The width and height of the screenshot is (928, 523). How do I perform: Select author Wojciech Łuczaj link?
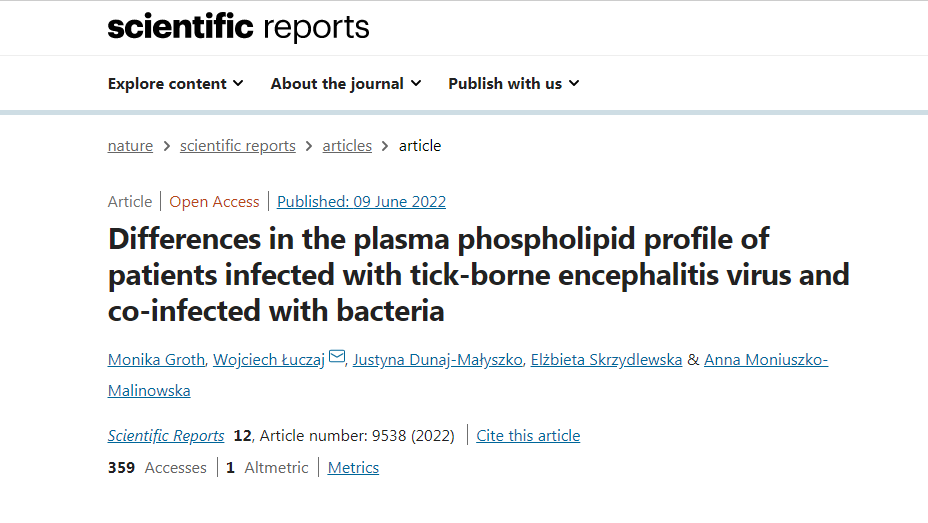(268, 360)
